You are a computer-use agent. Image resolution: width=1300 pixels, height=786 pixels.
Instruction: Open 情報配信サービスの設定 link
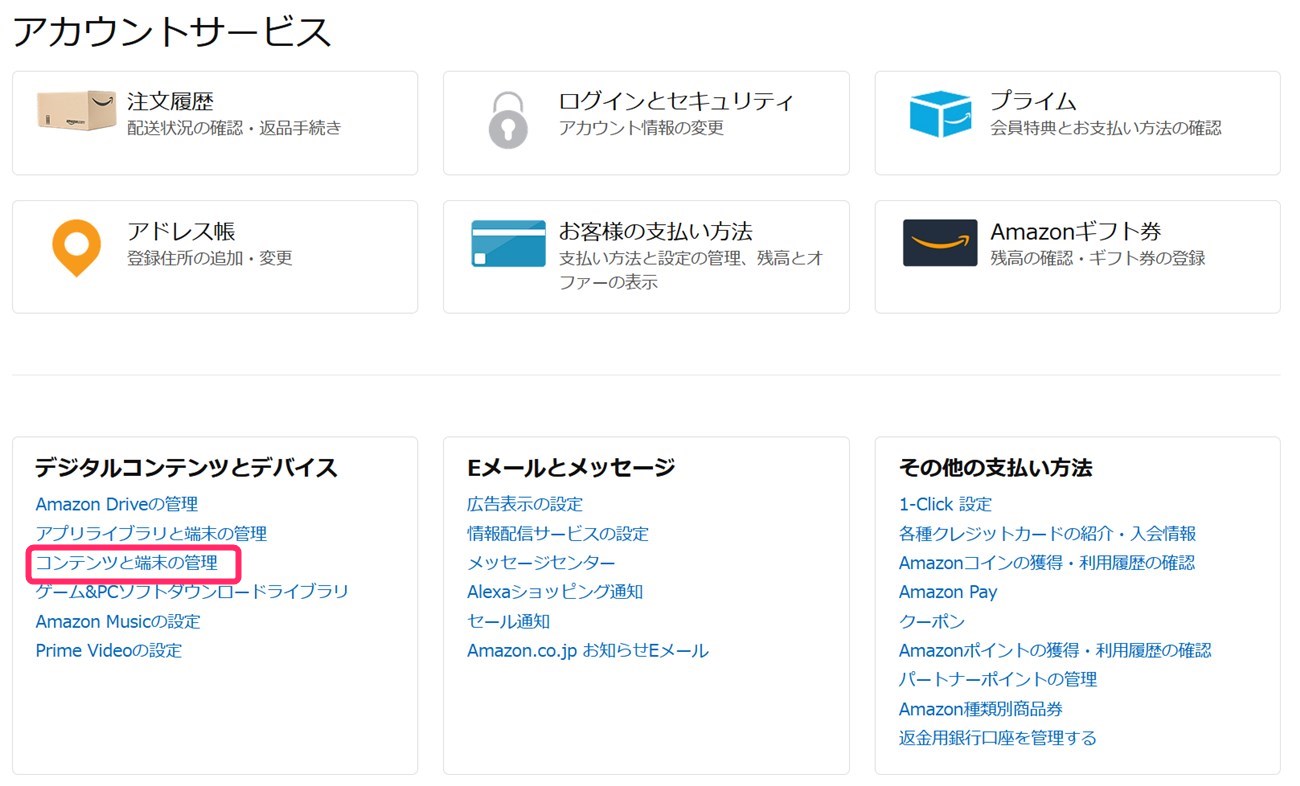pyautogui.click(x=558, y=534)
